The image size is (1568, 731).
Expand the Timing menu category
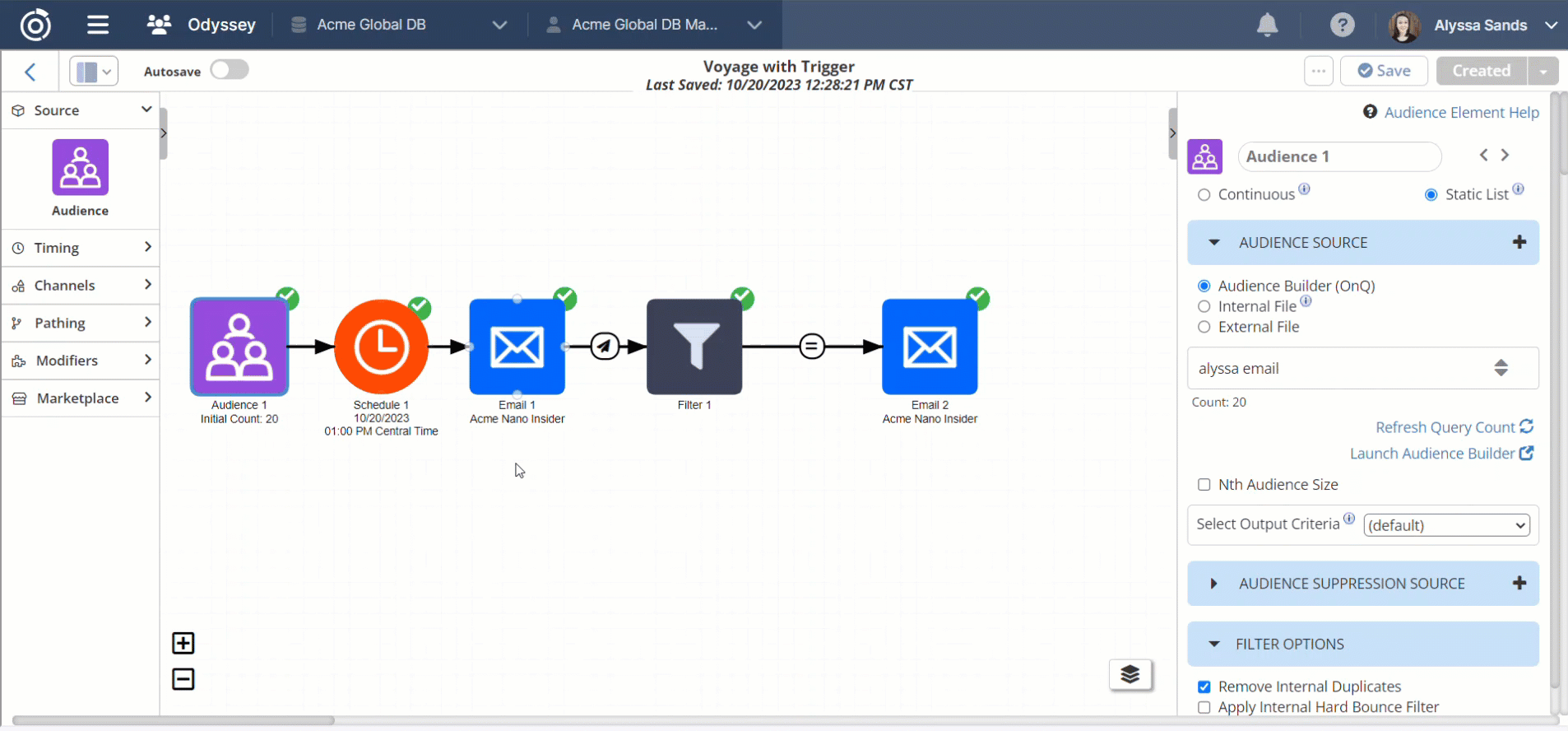coord(81,248)
